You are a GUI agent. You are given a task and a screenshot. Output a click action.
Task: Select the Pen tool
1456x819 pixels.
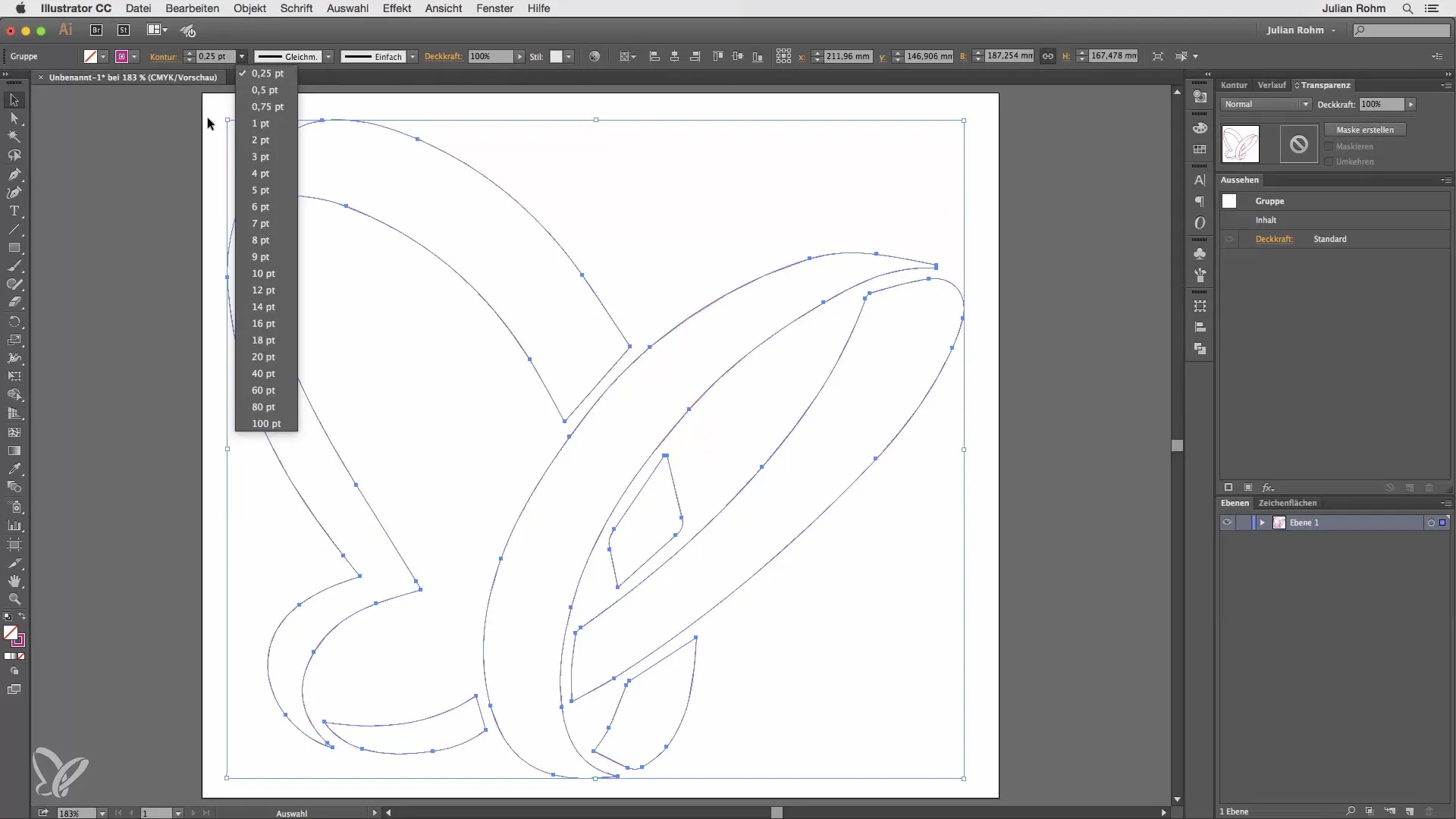coord(14,174)
